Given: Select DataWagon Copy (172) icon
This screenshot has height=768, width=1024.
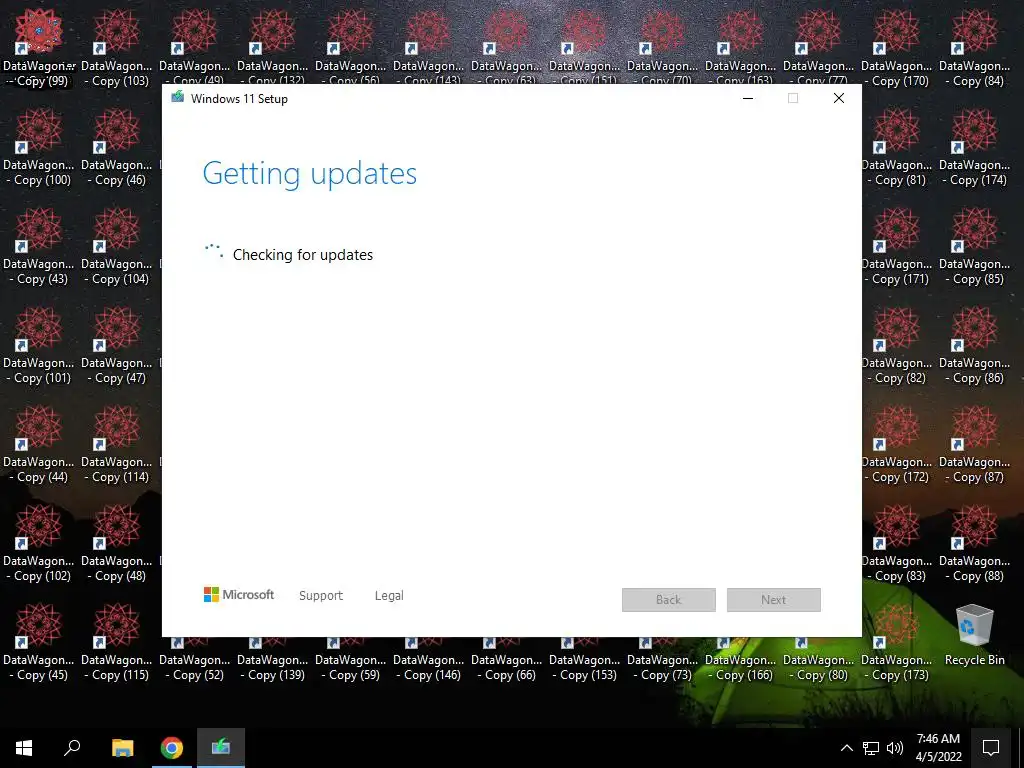Looking at the screenshot, I should pyautogui.click(x=897, y=445).
